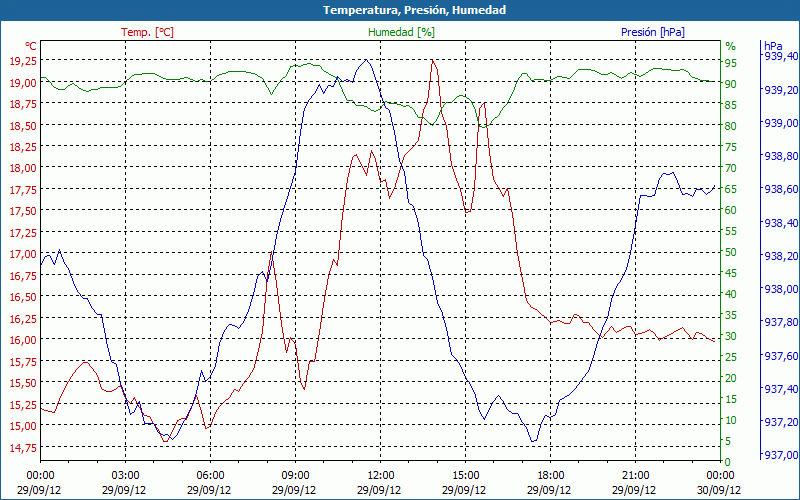Click temperature axis value 17,25
The image size is (800, 500).
click(x=23, y=232)
